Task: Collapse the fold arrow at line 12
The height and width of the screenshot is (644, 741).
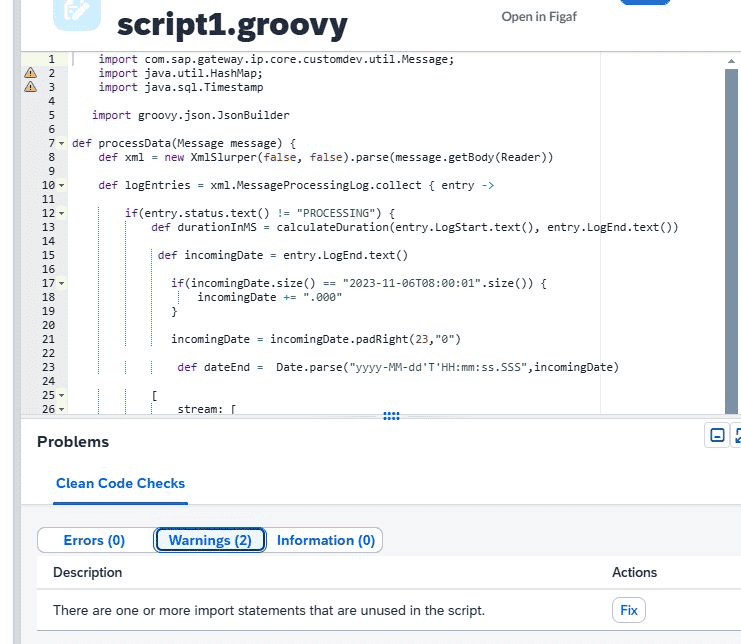Action: (61, 213)
